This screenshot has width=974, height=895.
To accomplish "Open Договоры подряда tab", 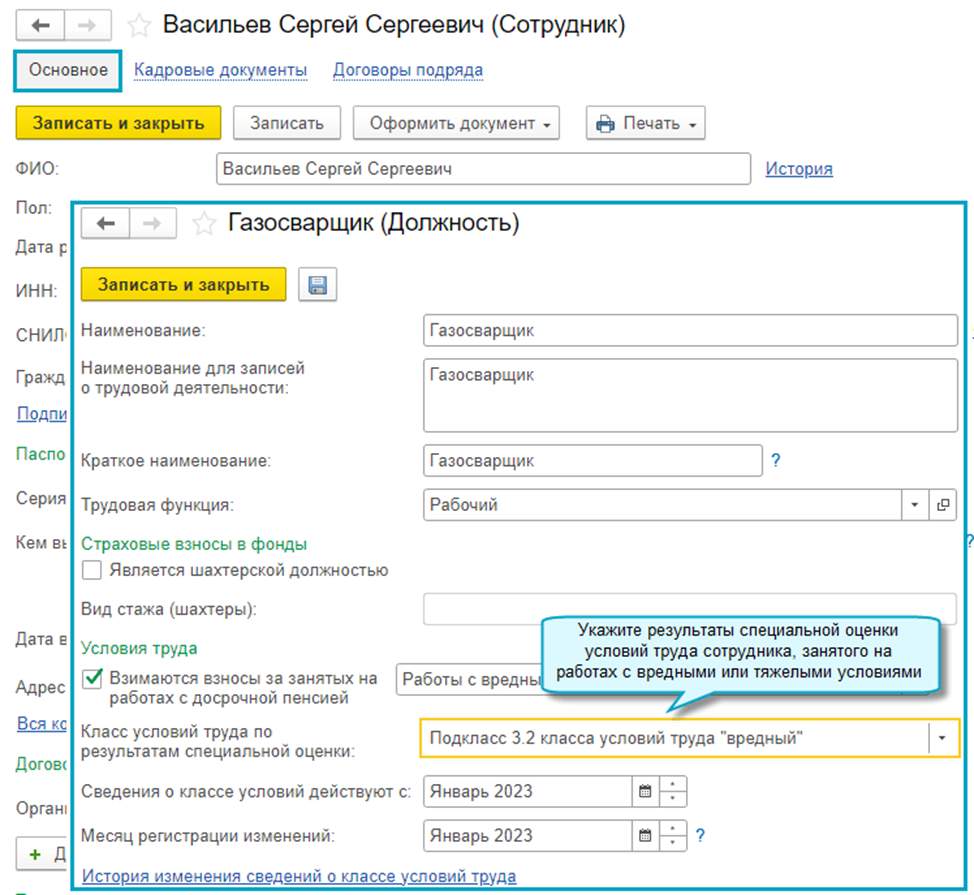I will coord(408,70).
